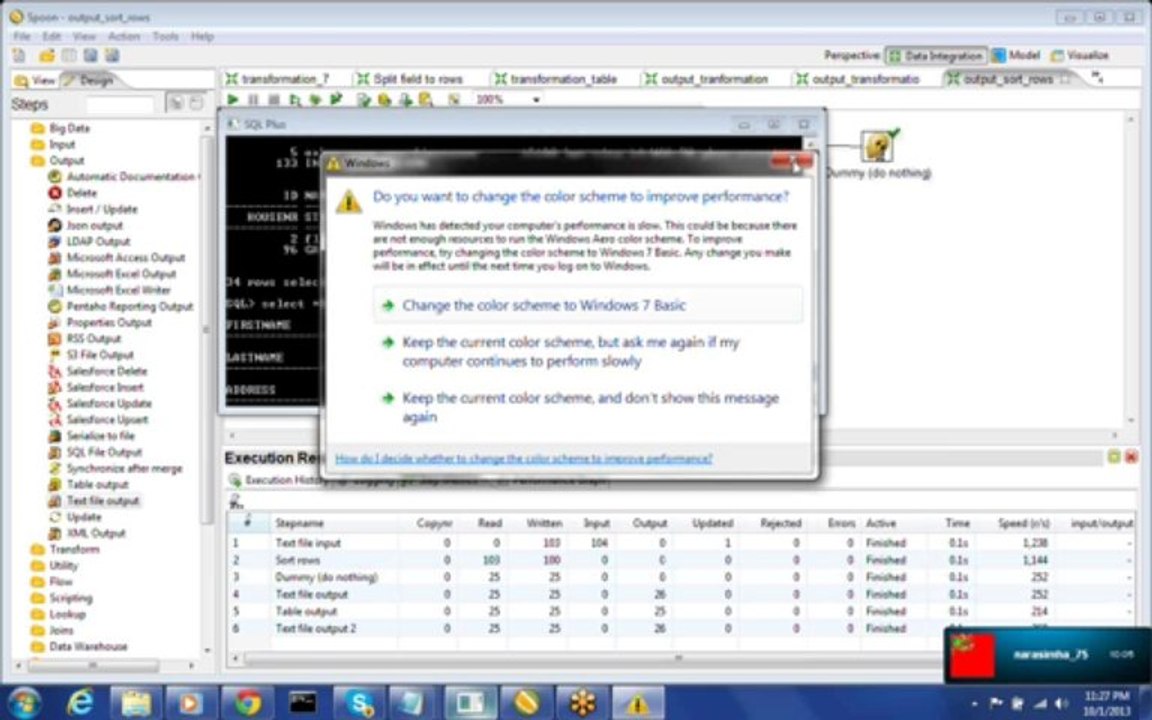
Task: Select Synchronize after merge step
Action: pyautogui.click(x=123, y=468)
